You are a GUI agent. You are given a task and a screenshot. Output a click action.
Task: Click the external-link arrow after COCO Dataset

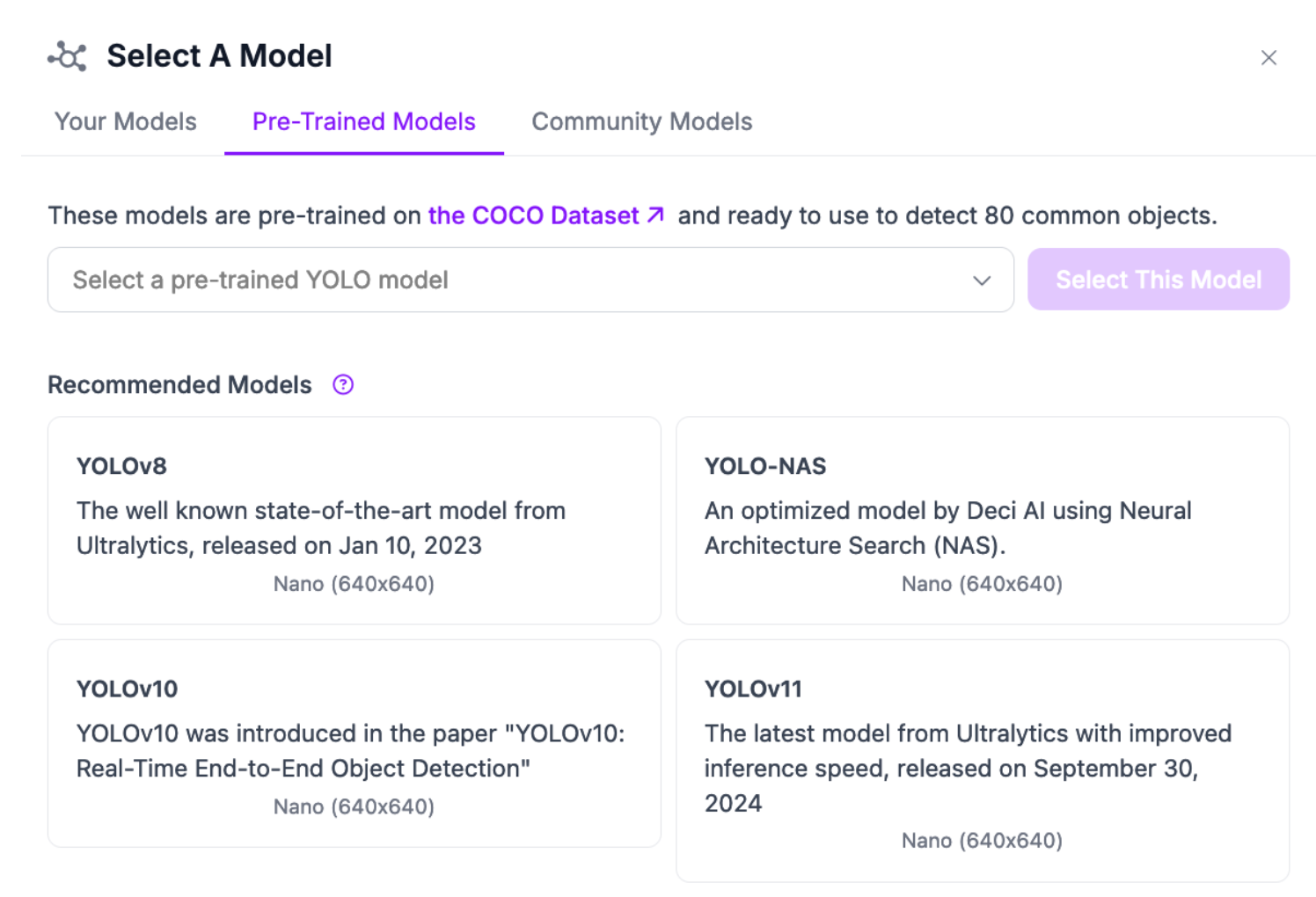point(655,215)
